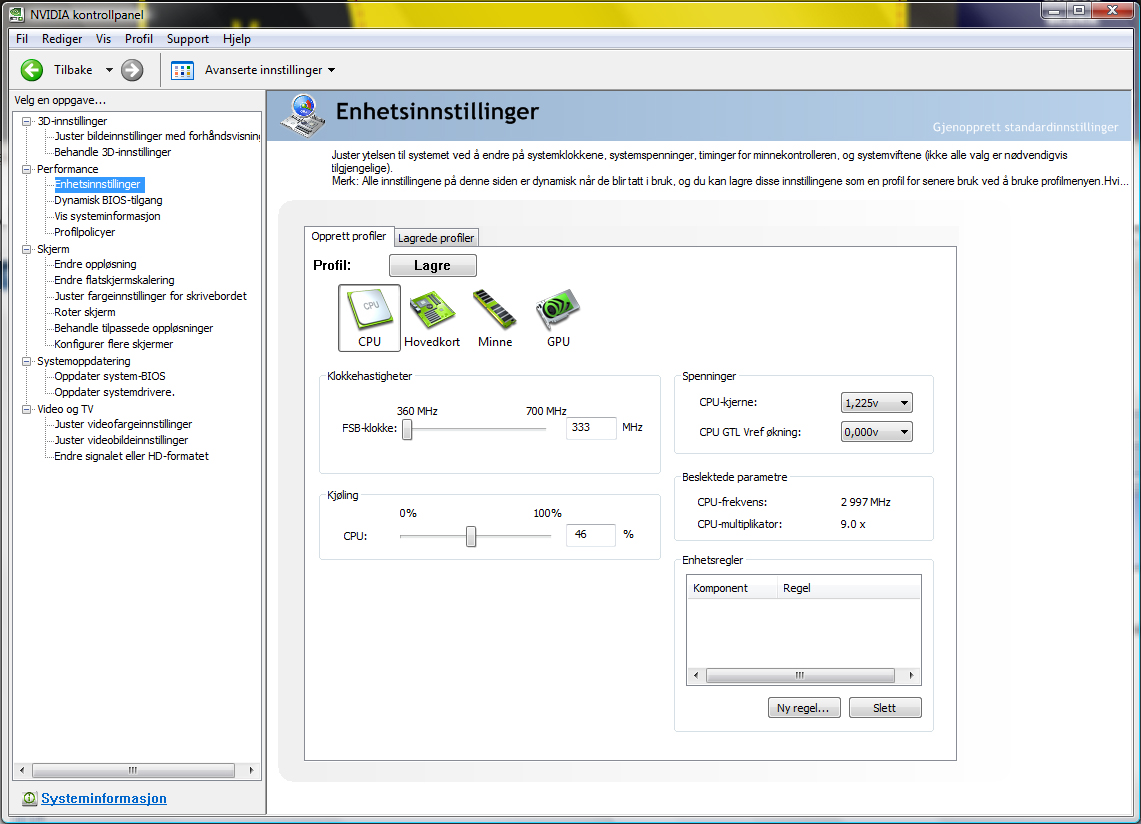This screenshot has width=1141, height=824.
Task: Click the FSB-klokke slider handle
Action: point(408,429)
